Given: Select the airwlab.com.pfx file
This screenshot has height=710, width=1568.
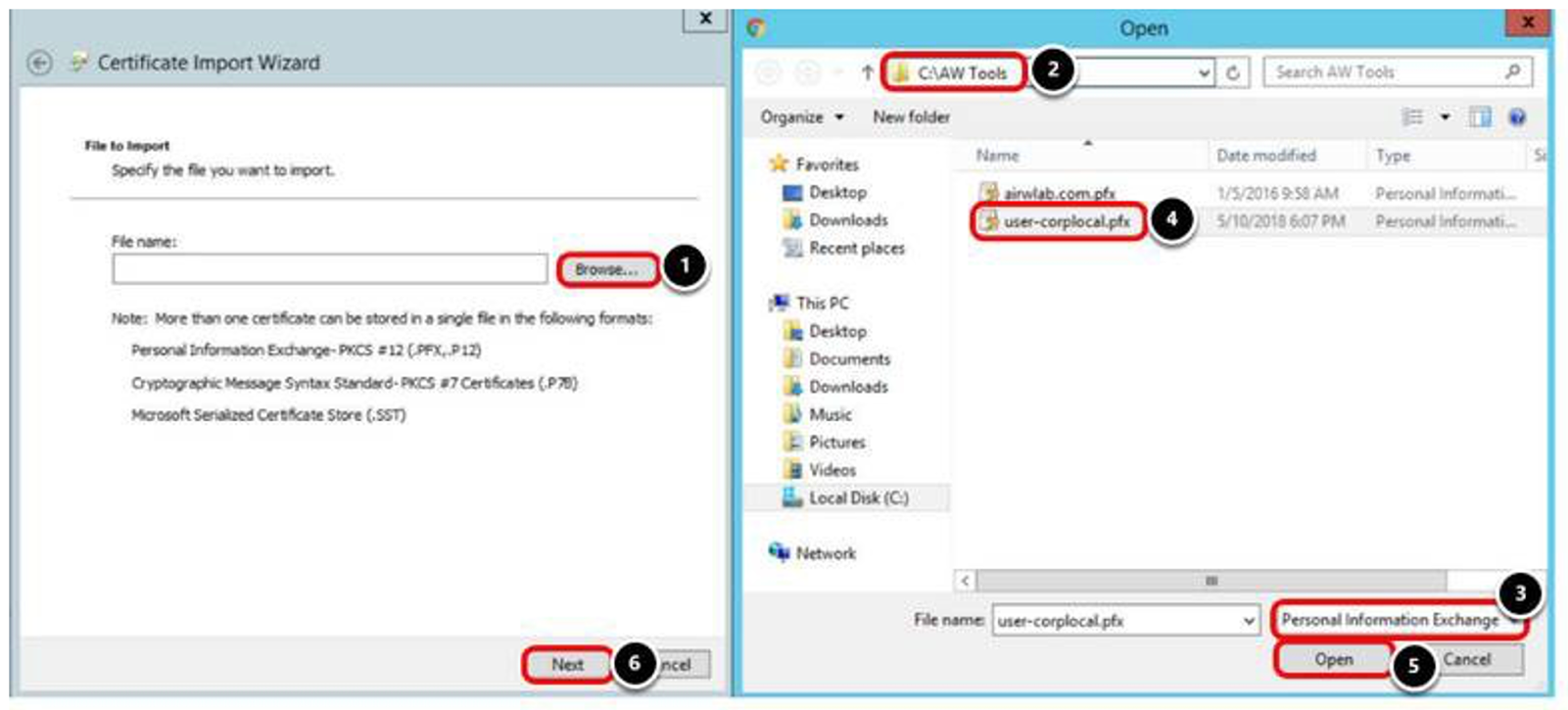Looking at the screenshot, I should point(1059,194).
